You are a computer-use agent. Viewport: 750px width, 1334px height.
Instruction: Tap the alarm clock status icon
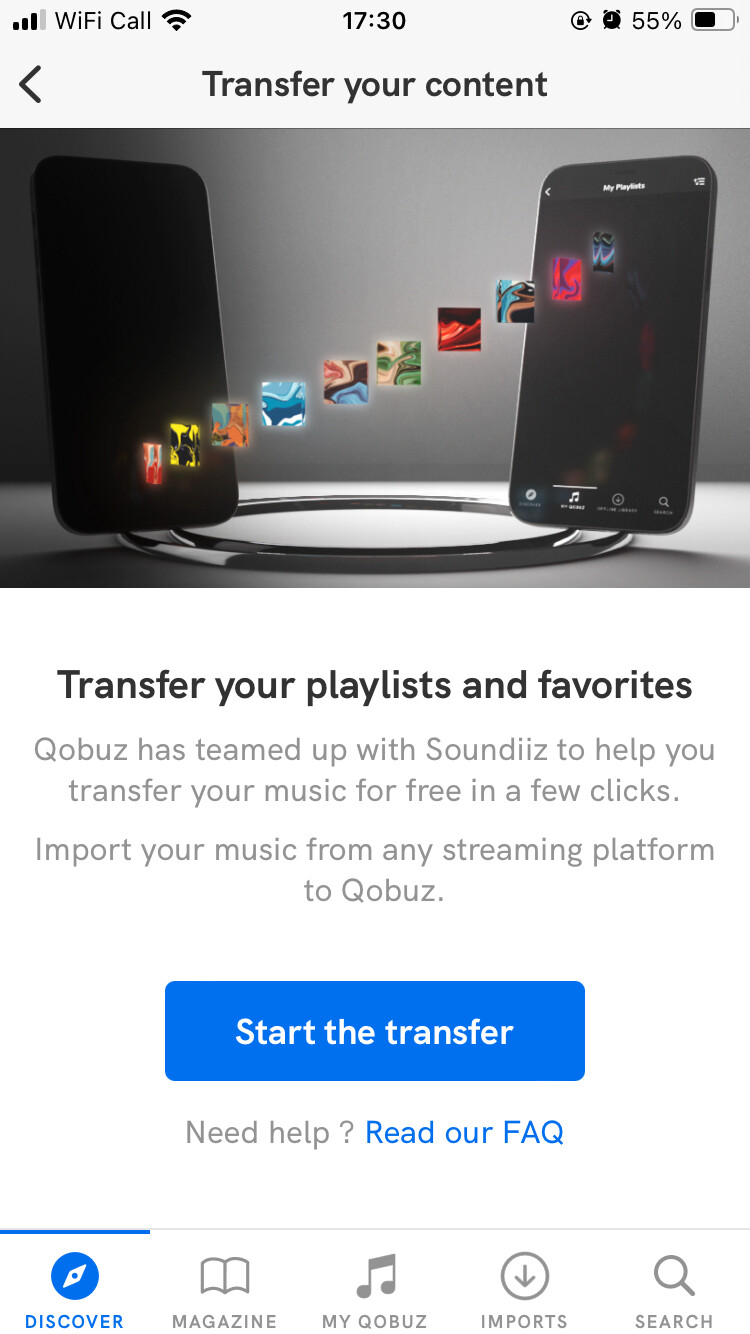click(x=612, y=20)
